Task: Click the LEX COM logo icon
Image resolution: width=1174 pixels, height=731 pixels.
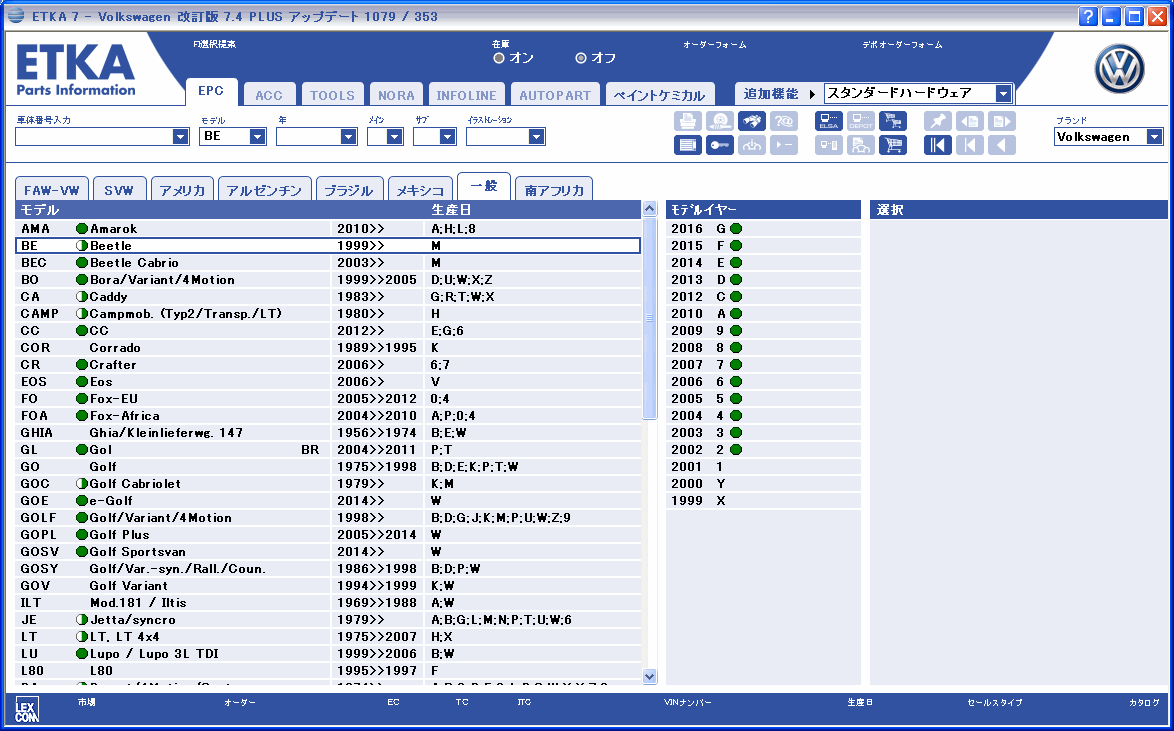Action: (27, 709)
